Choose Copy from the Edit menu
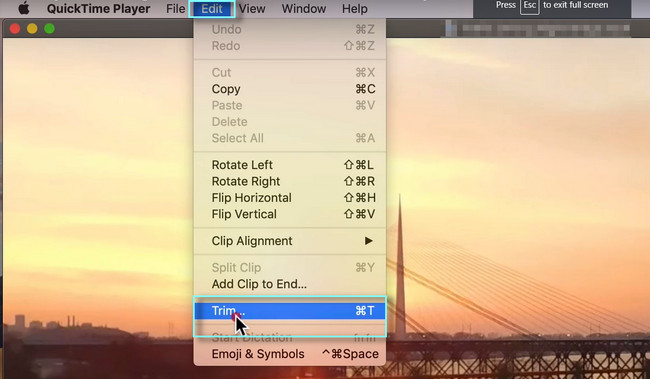 (290, 89)
